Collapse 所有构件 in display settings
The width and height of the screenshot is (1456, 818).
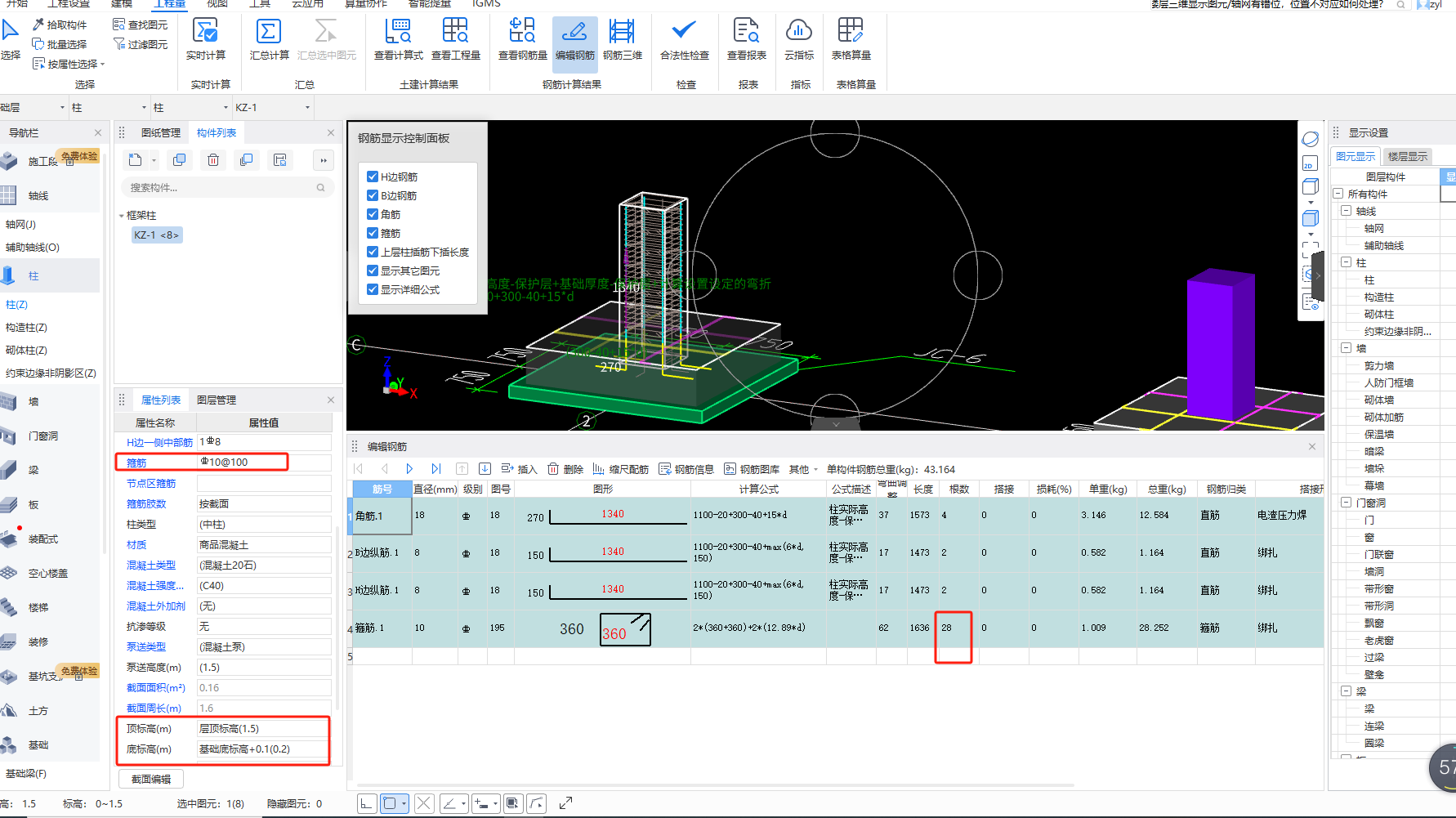tap(1338, 194)
